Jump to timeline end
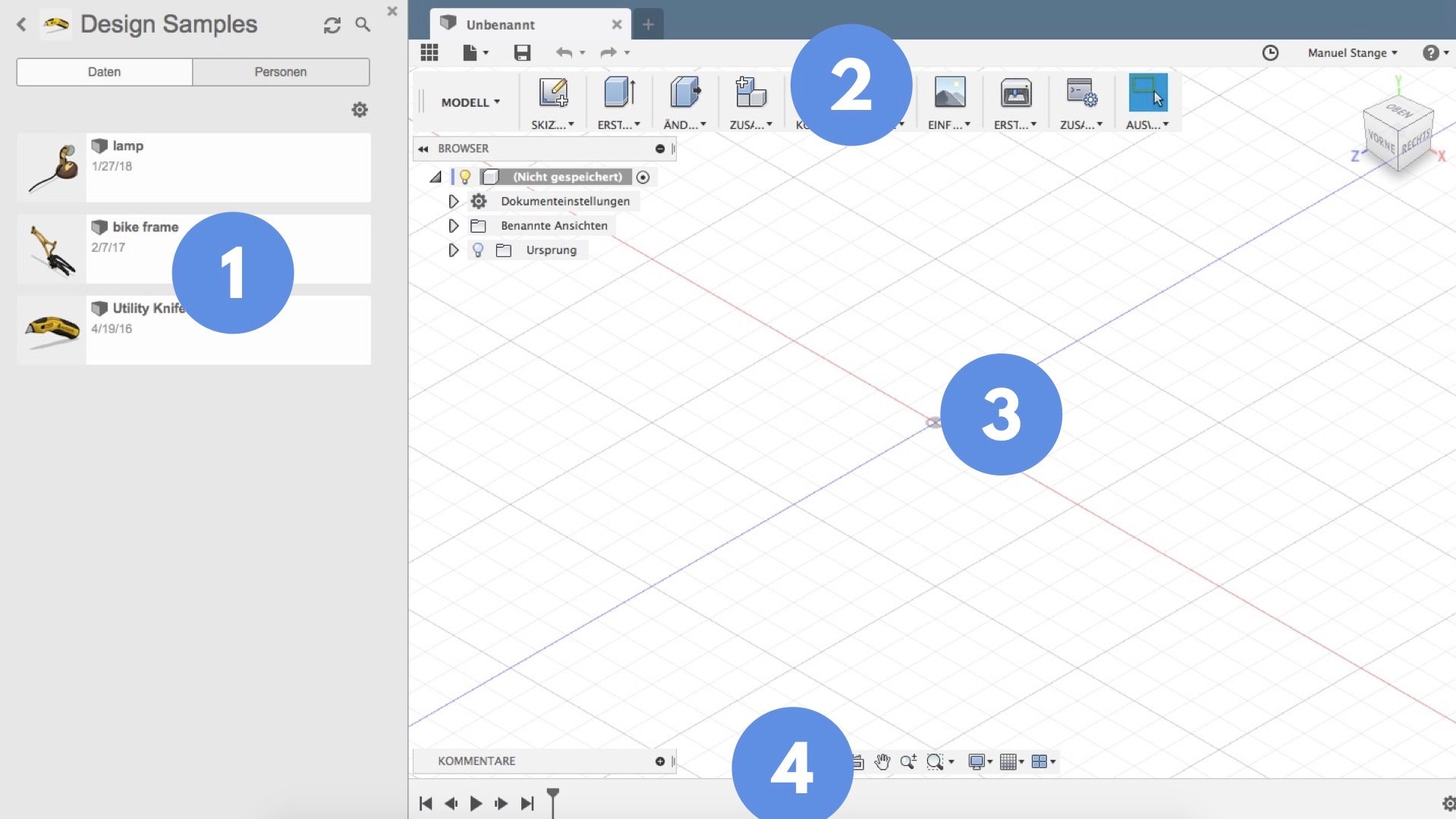Viewport: 1456px width, 819px height. point(527,803)
